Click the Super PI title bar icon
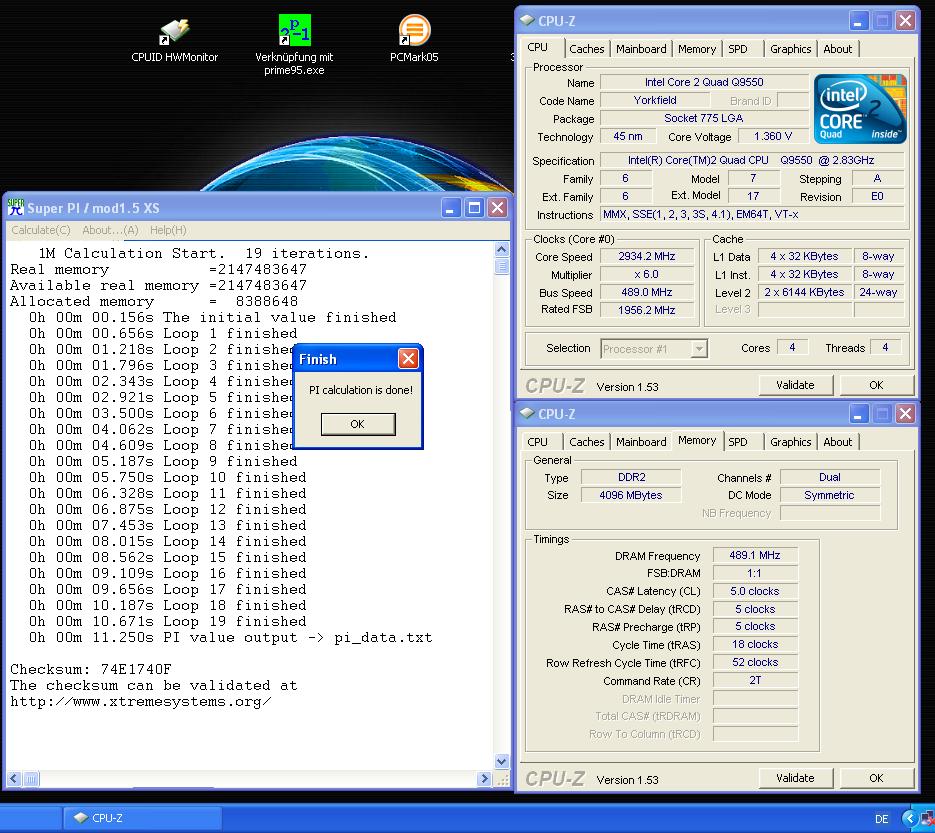 [x=15, y=208]
